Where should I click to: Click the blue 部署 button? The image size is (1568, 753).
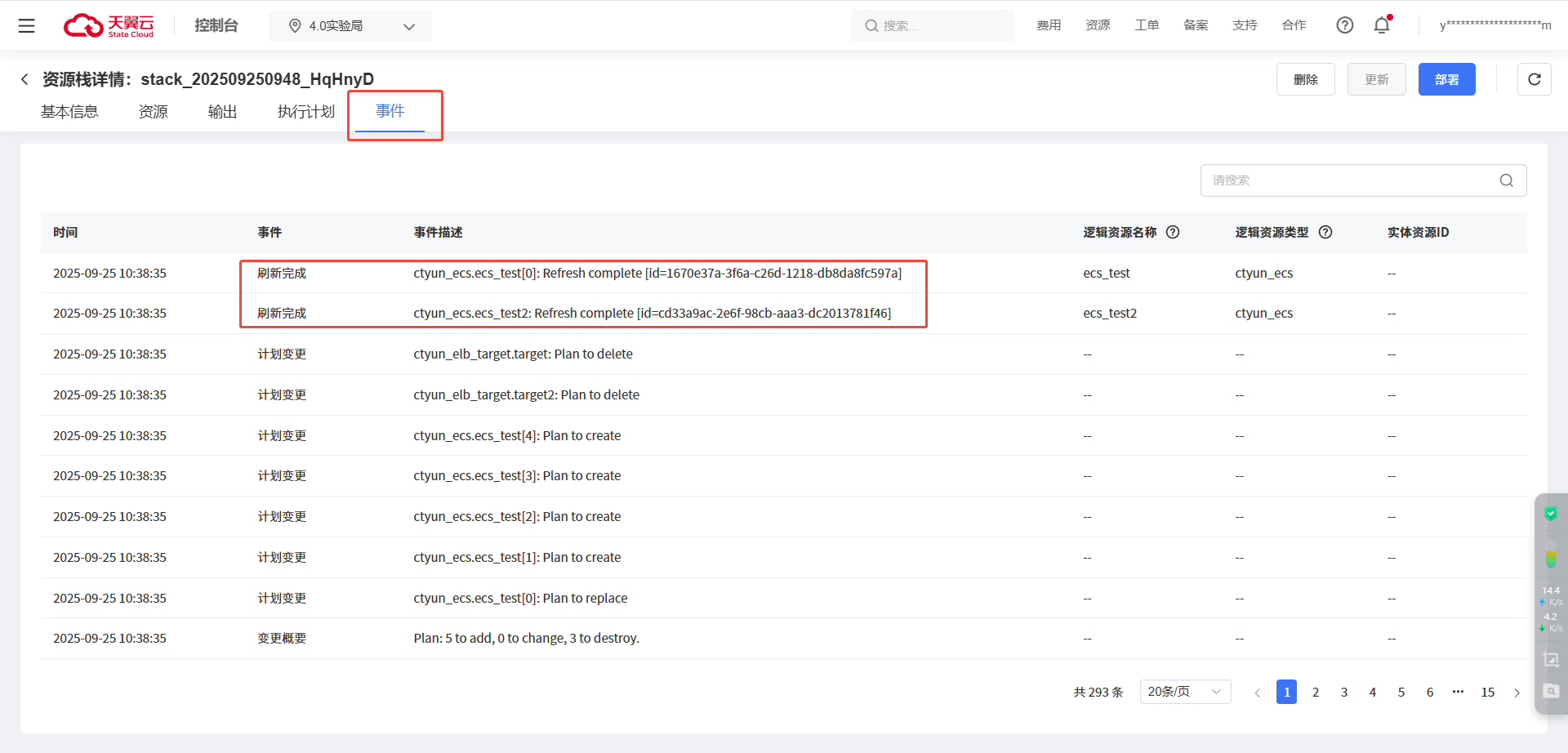pos(1446,79)
